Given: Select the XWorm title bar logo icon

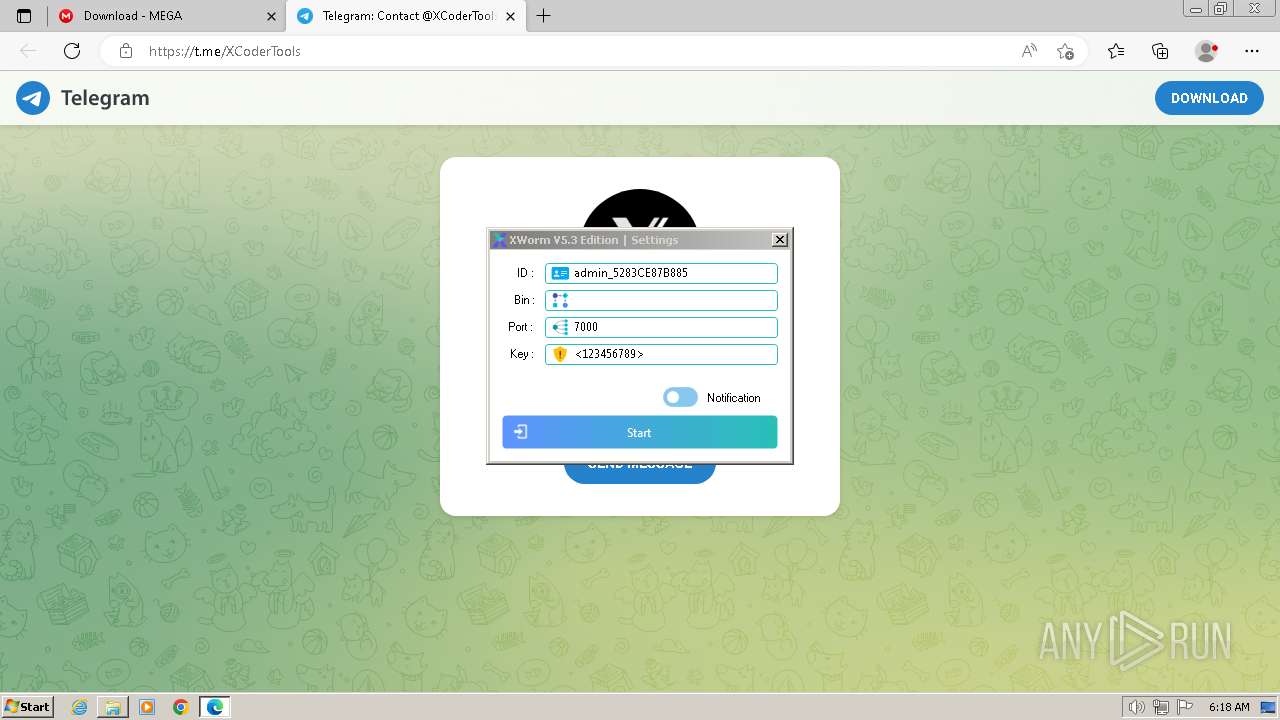Looking at the screenshot, I should pos(499,240).
